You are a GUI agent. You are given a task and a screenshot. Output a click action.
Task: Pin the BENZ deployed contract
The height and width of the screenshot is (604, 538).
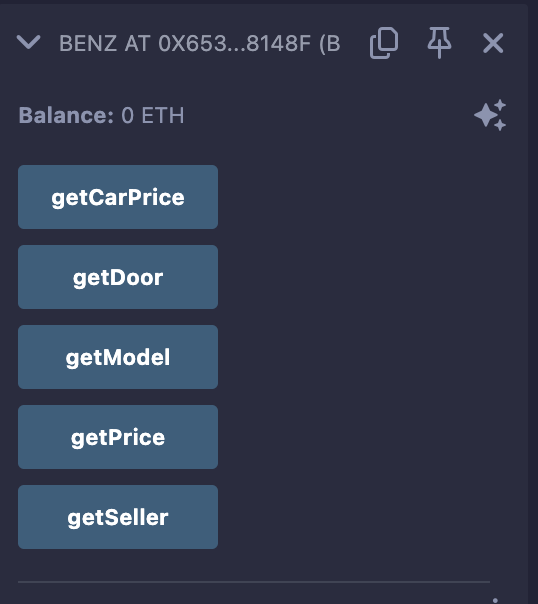439,43
